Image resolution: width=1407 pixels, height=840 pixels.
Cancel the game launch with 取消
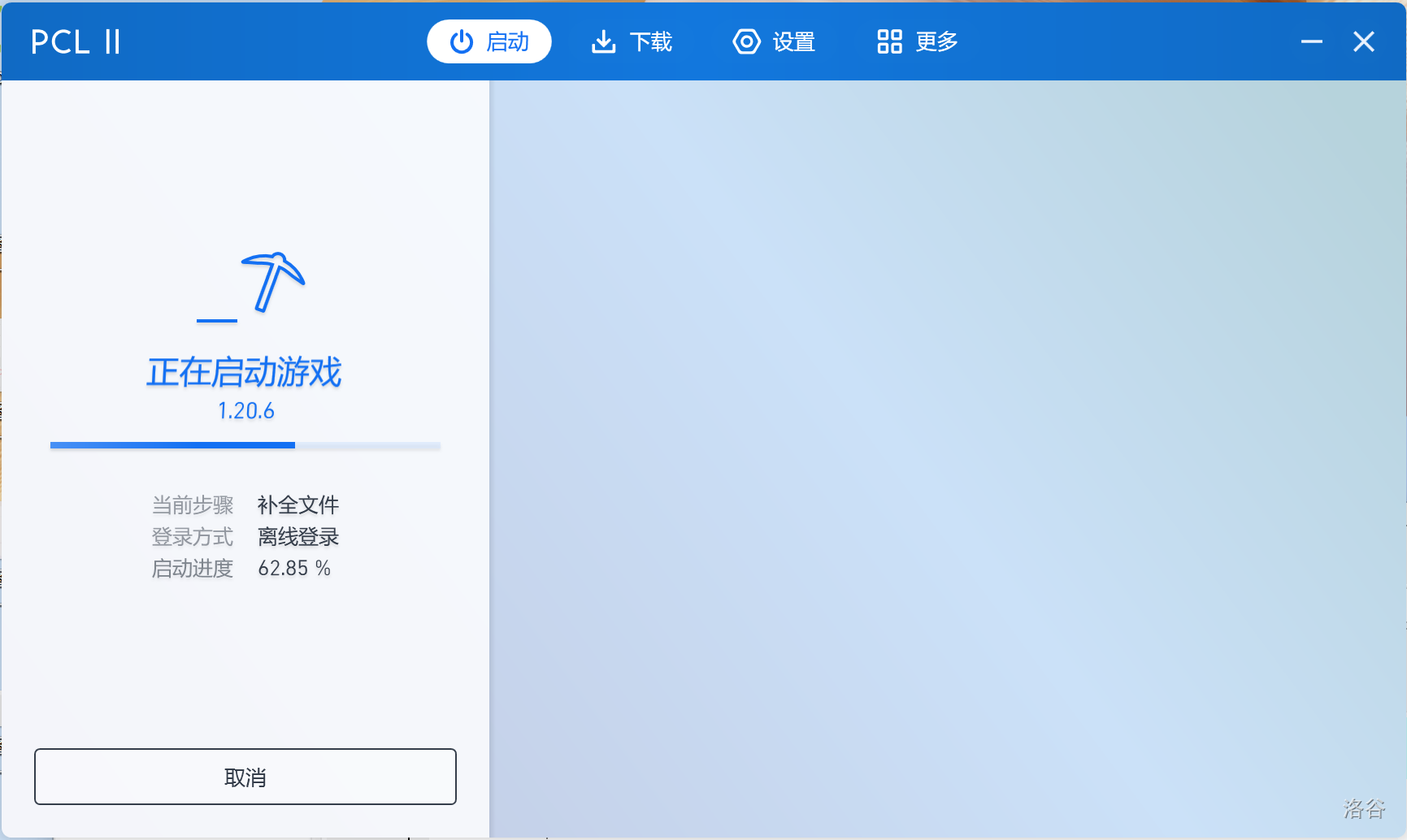245,777
